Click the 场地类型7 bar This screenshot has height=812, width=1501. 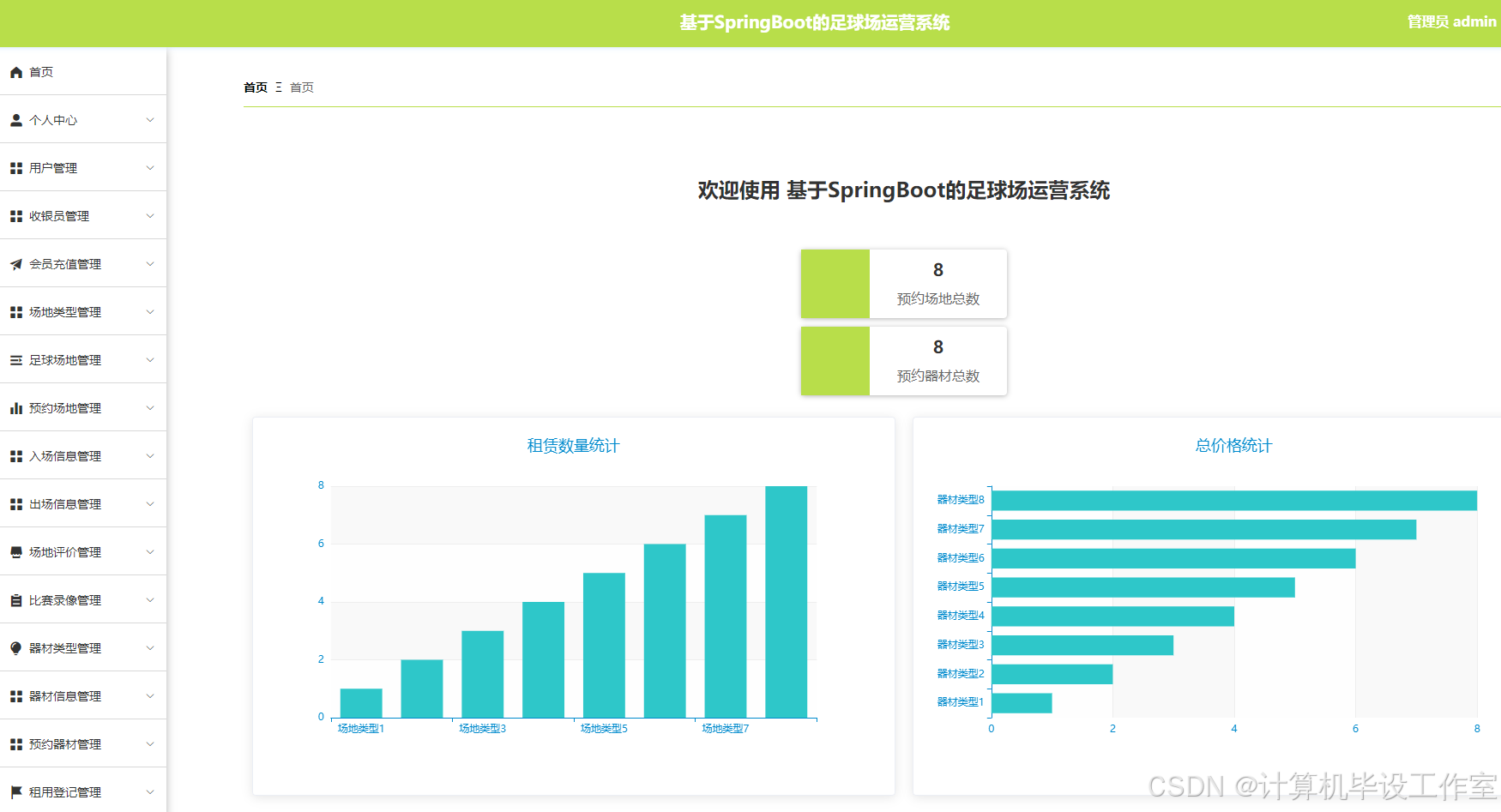point(726,617)
